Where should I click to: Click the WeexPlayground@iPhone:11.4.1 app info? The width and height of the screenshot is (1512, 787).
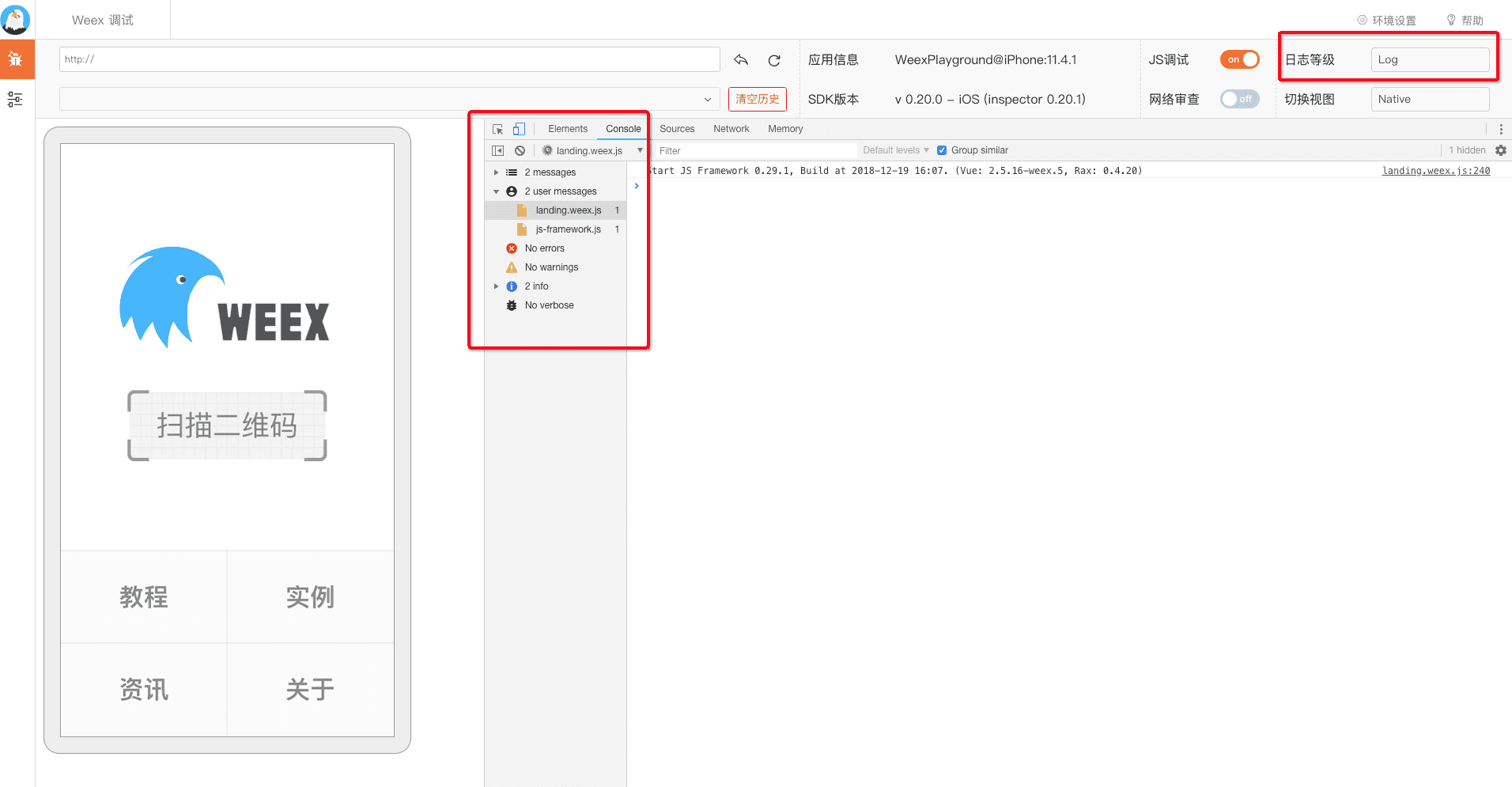pyautogui.click(x=985, y=60)
